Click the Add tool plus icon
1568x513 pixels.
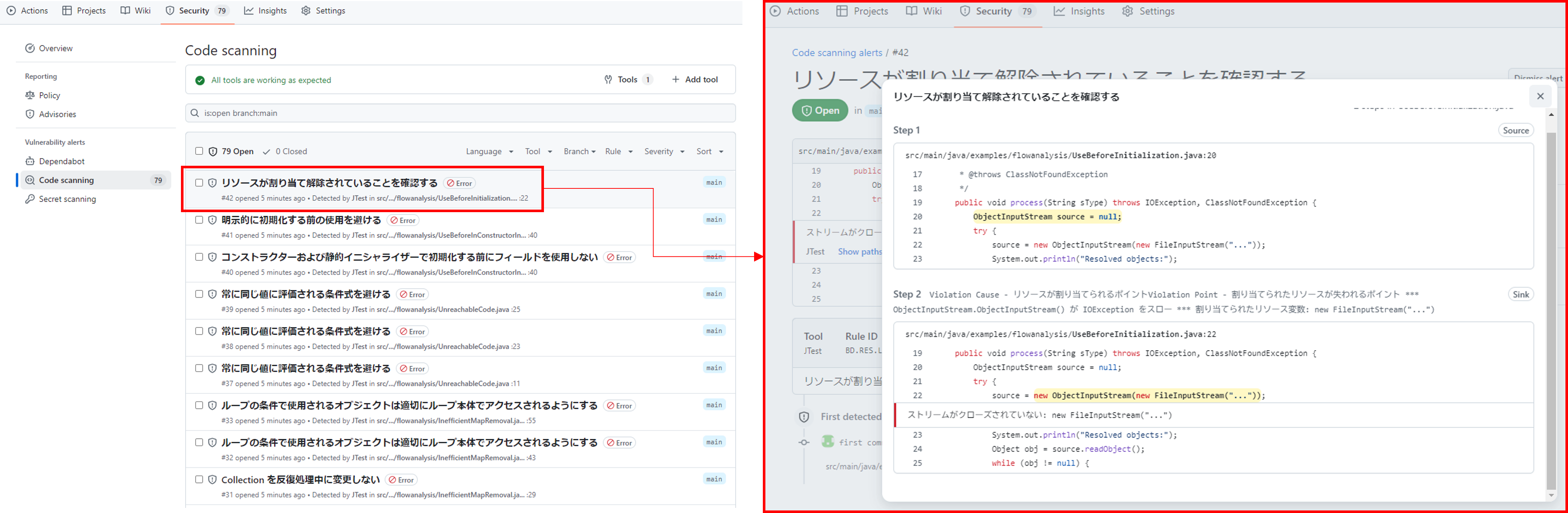(x=675, y=80)
